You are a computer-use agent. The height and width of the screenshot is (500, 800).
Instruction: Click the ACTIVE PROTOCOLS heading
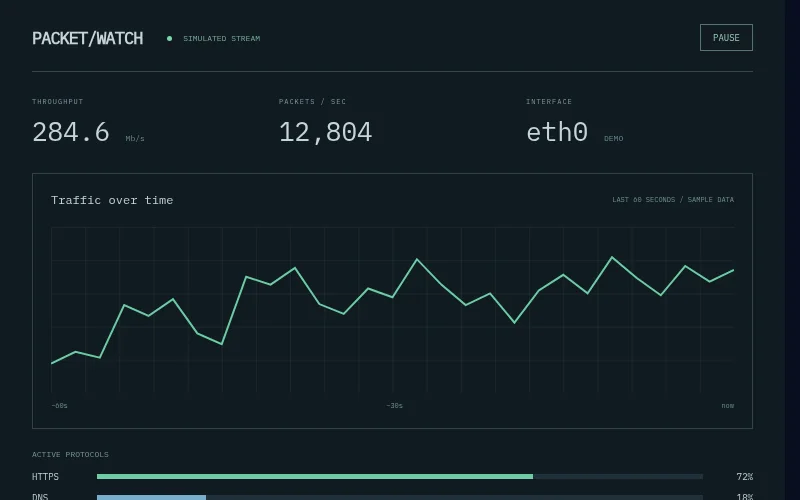[x=70, y=455]
